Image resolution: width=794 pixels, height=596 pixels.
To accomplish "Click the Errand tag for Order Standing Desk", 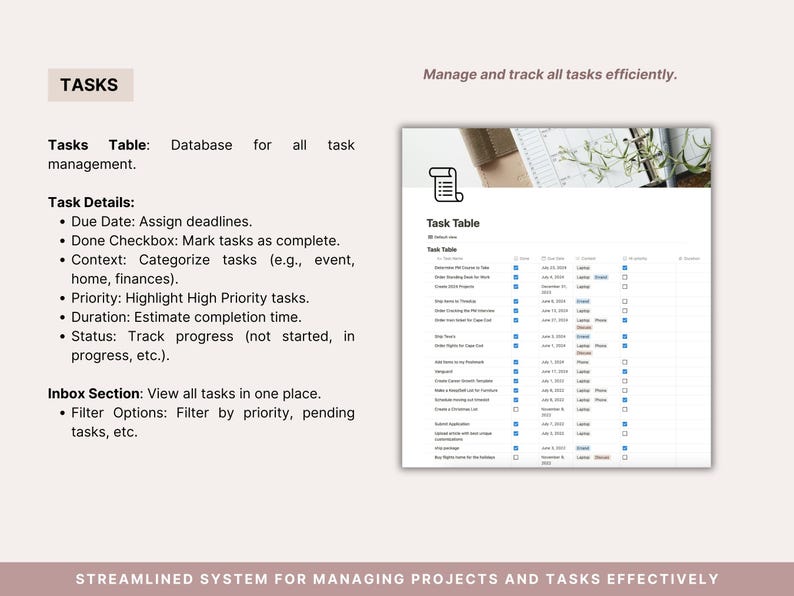I will (x=601, y=277).
